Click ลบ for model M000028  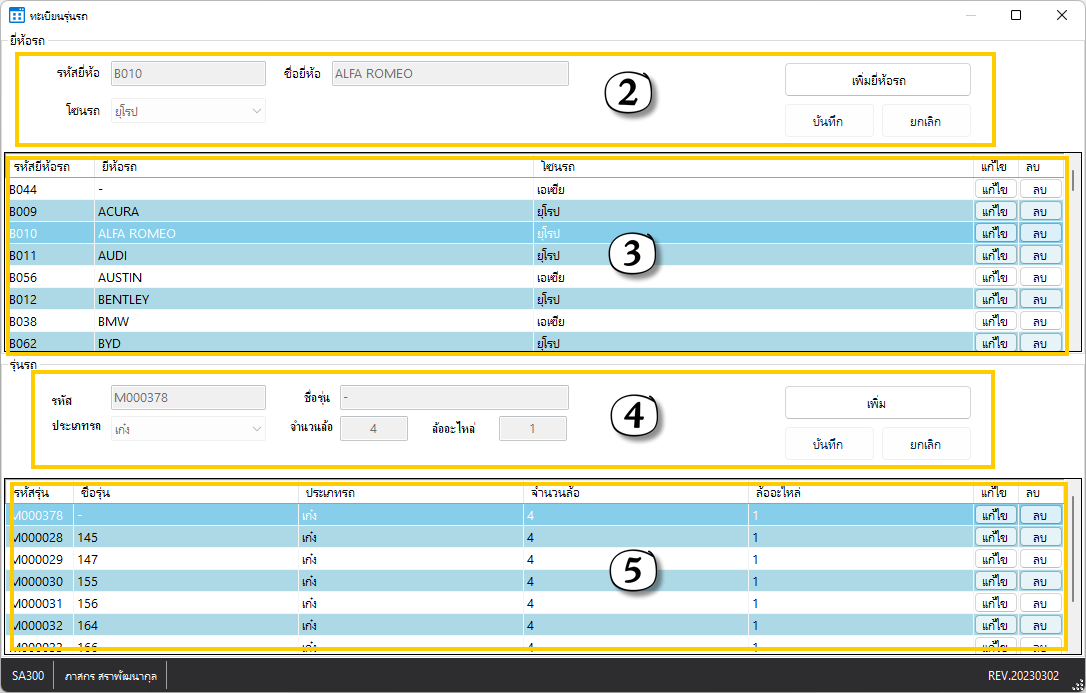[x=1040, y=537]
